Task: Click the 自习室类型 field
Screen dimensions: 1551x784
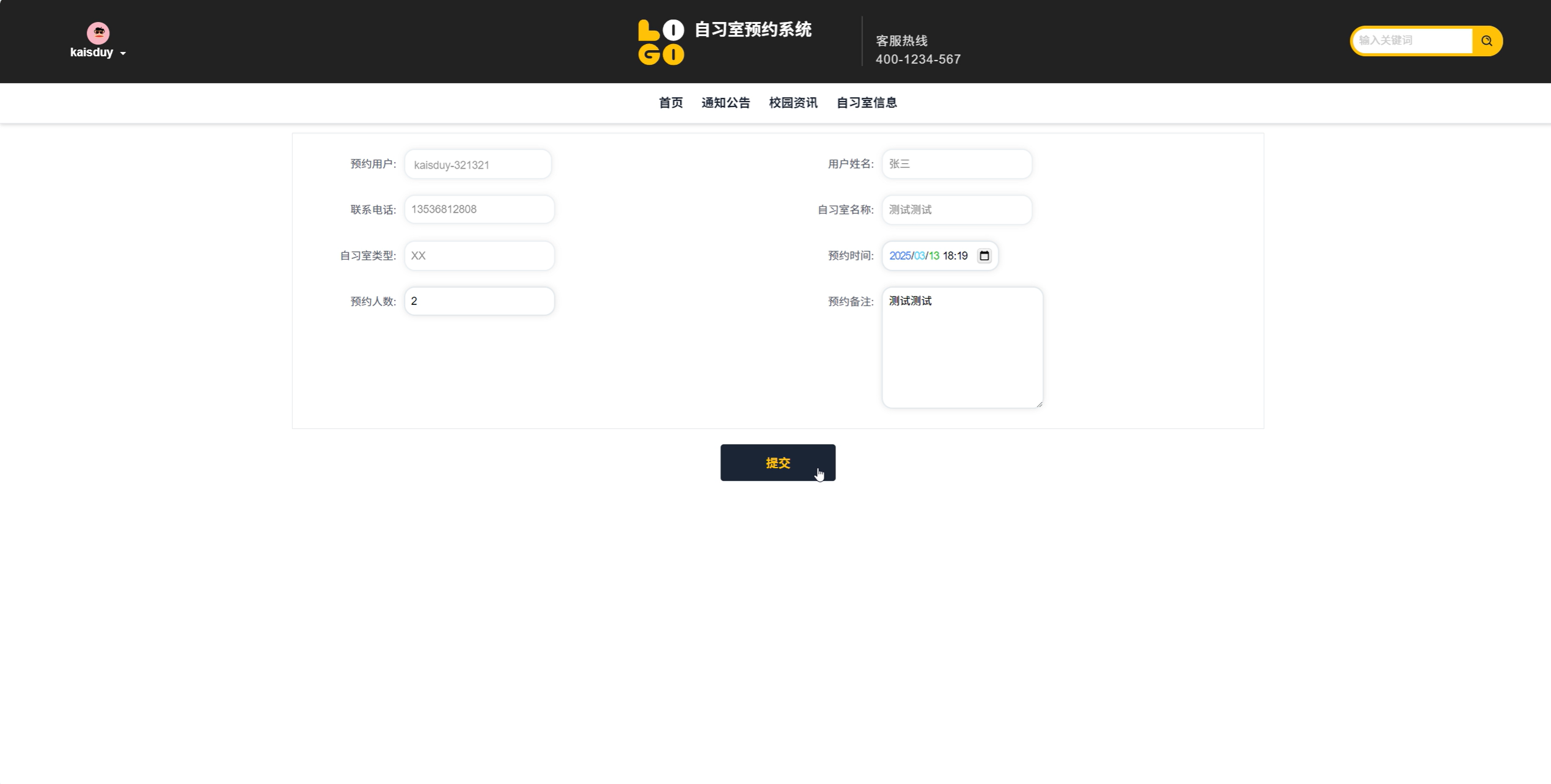Action: [x=479, y=256]
